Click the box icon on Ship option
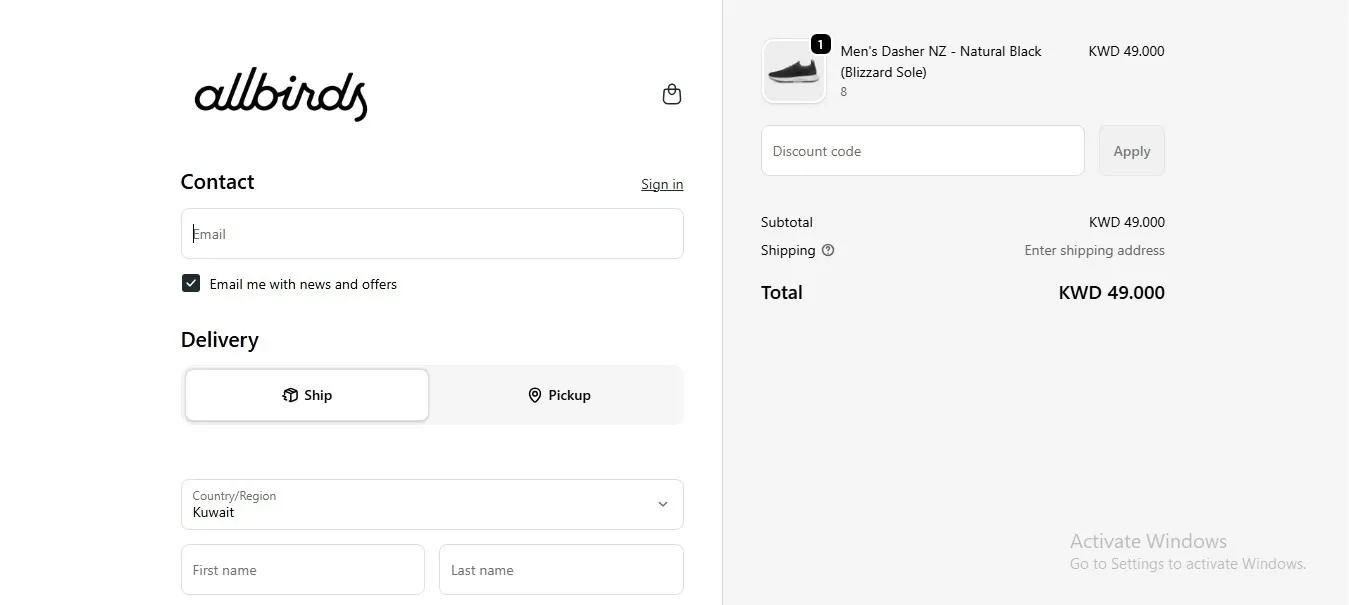 tap(290, 395)
